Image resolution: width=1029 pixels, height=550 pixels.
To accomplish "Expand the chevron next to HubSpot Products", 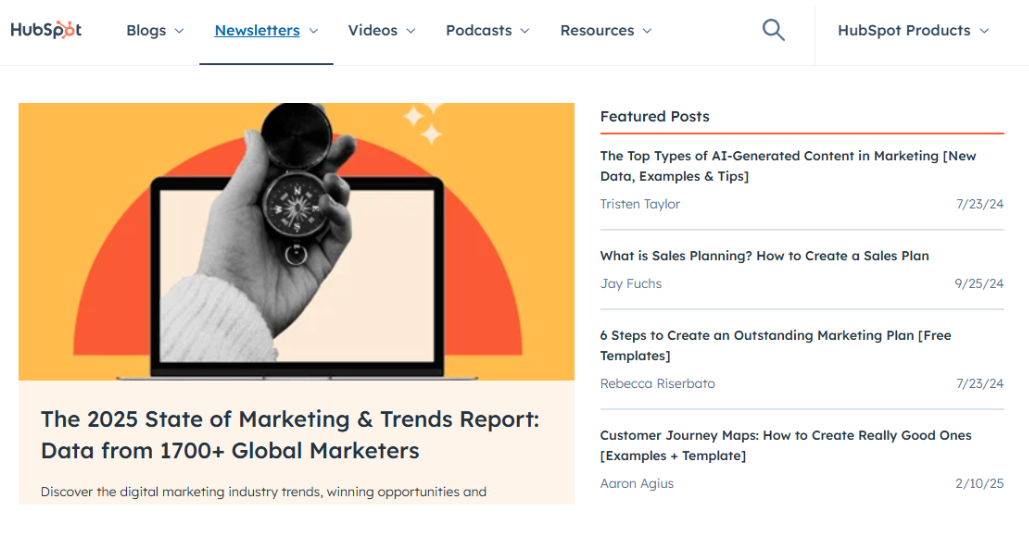I will [x=984, y=31].
